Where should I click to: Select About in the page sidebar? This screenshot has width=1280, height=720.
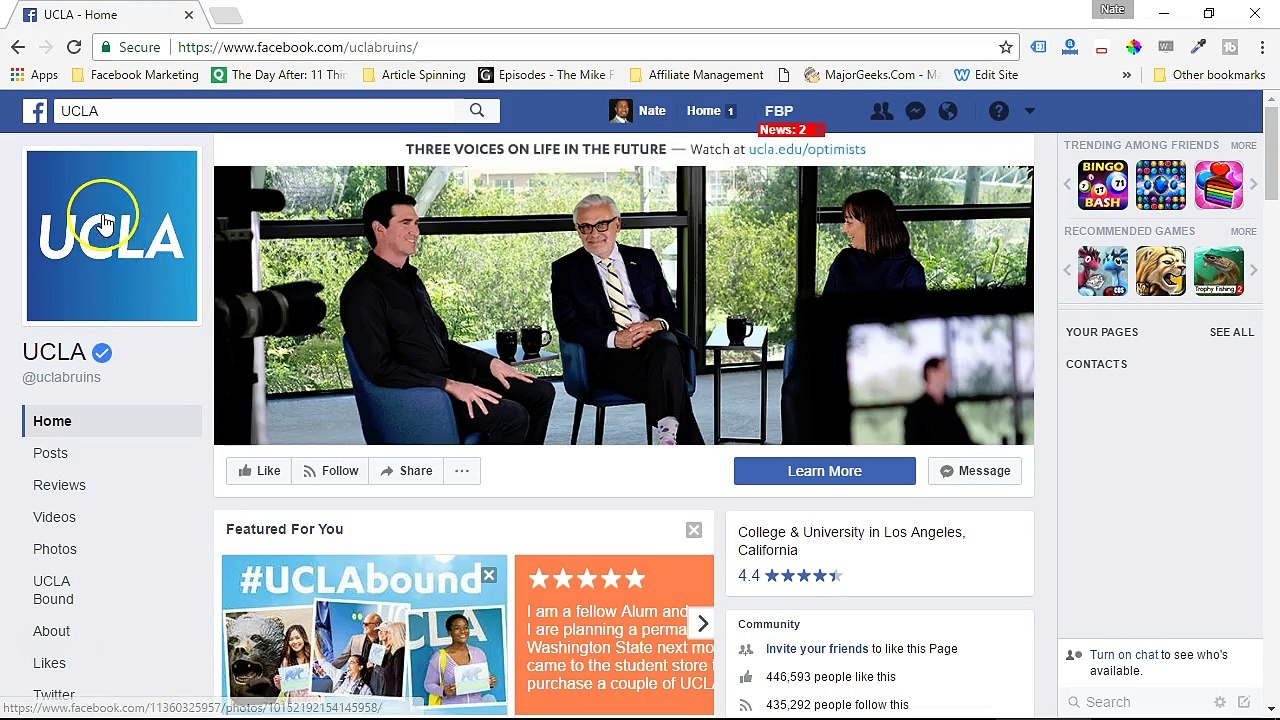tap(51, 631)
